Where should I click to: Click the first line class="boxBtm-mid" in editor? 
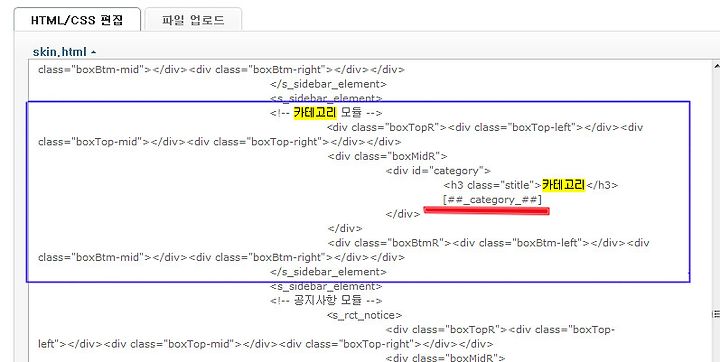(221, 70)
